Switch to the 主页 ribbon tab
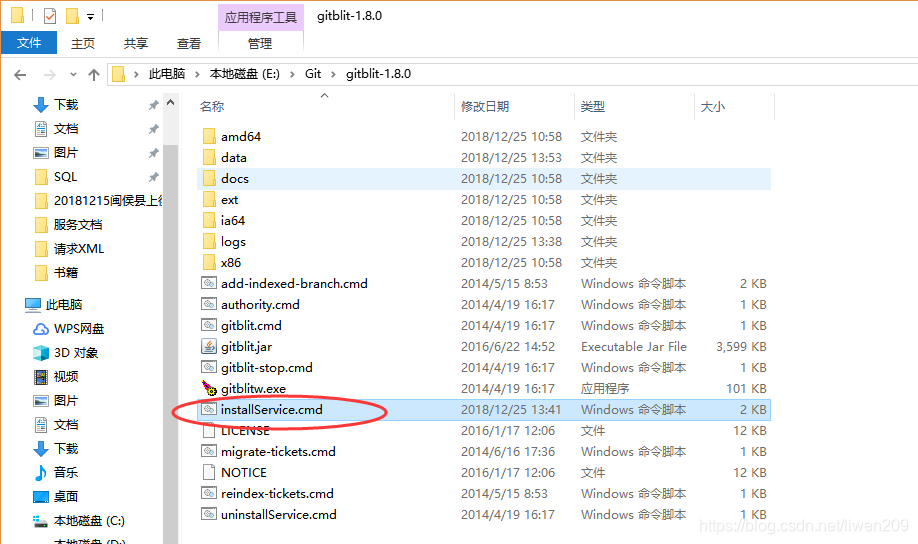 pyautogui.click(x=83, y=43)
